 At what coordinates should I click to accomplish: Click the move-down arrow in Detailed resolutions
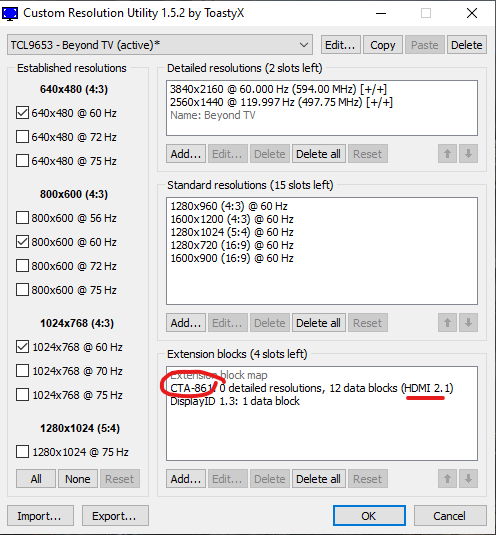468,154
